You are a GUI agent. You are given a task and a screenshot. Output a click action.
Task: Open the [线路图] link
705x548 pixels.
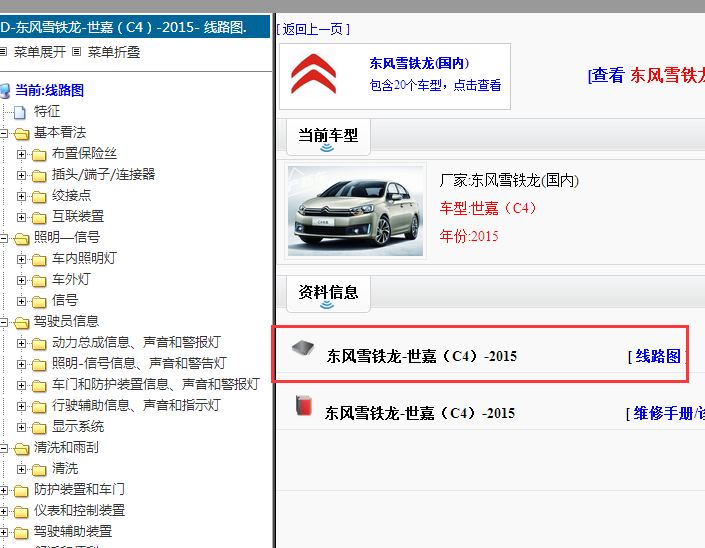(x=657, y=356)
